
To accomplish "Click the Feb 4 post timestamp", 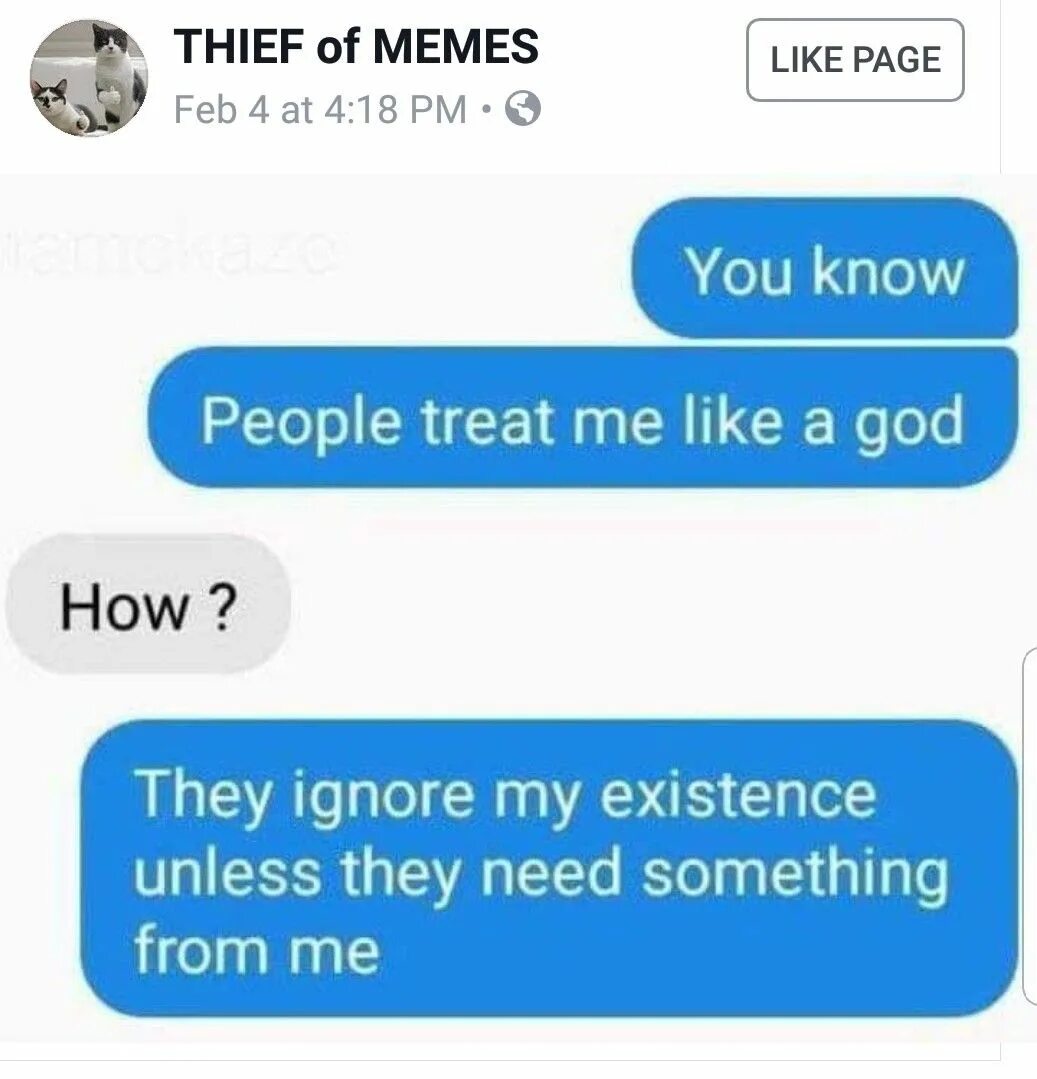I will click(320, 109).
